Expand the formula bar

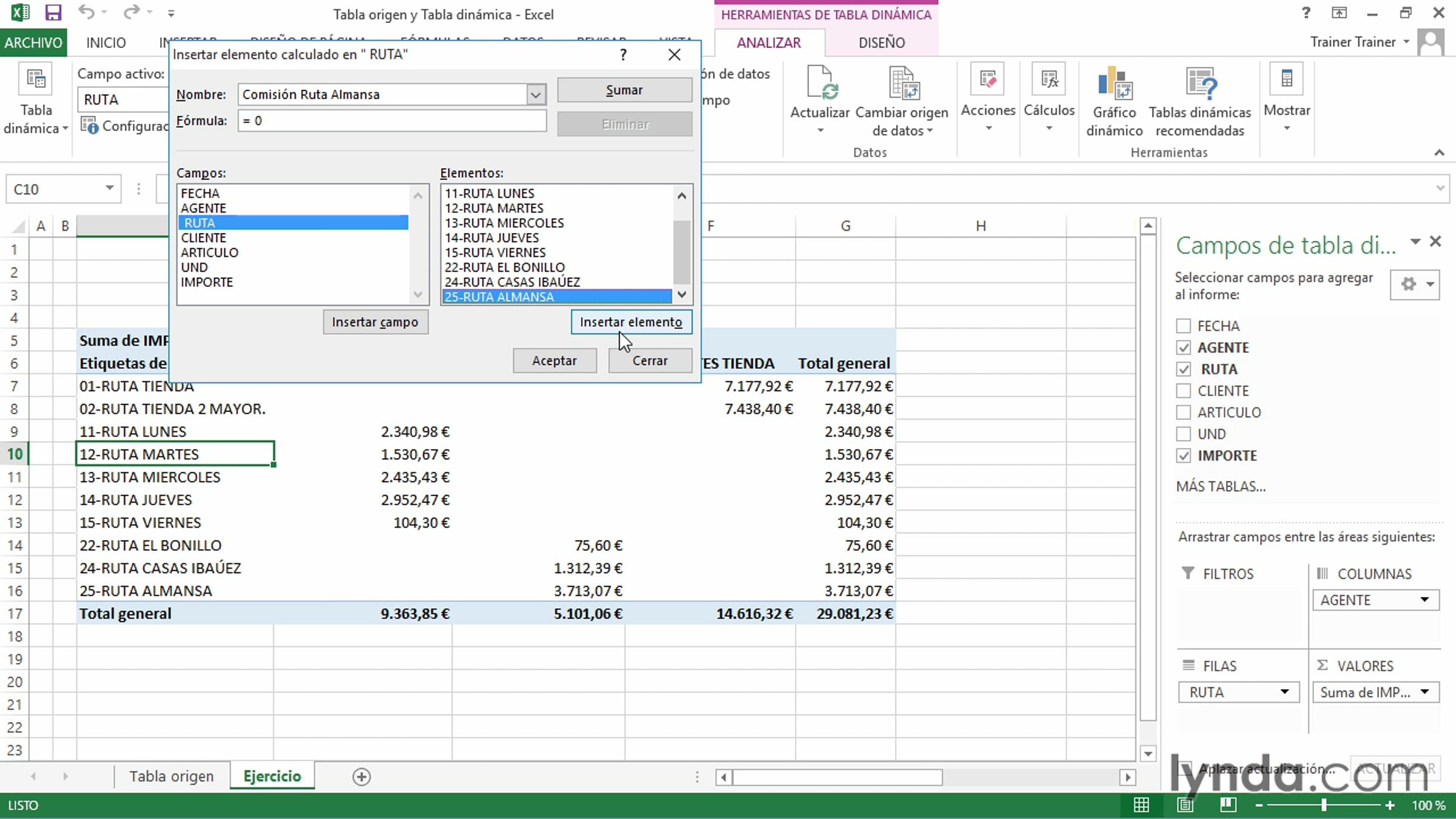1440,189
